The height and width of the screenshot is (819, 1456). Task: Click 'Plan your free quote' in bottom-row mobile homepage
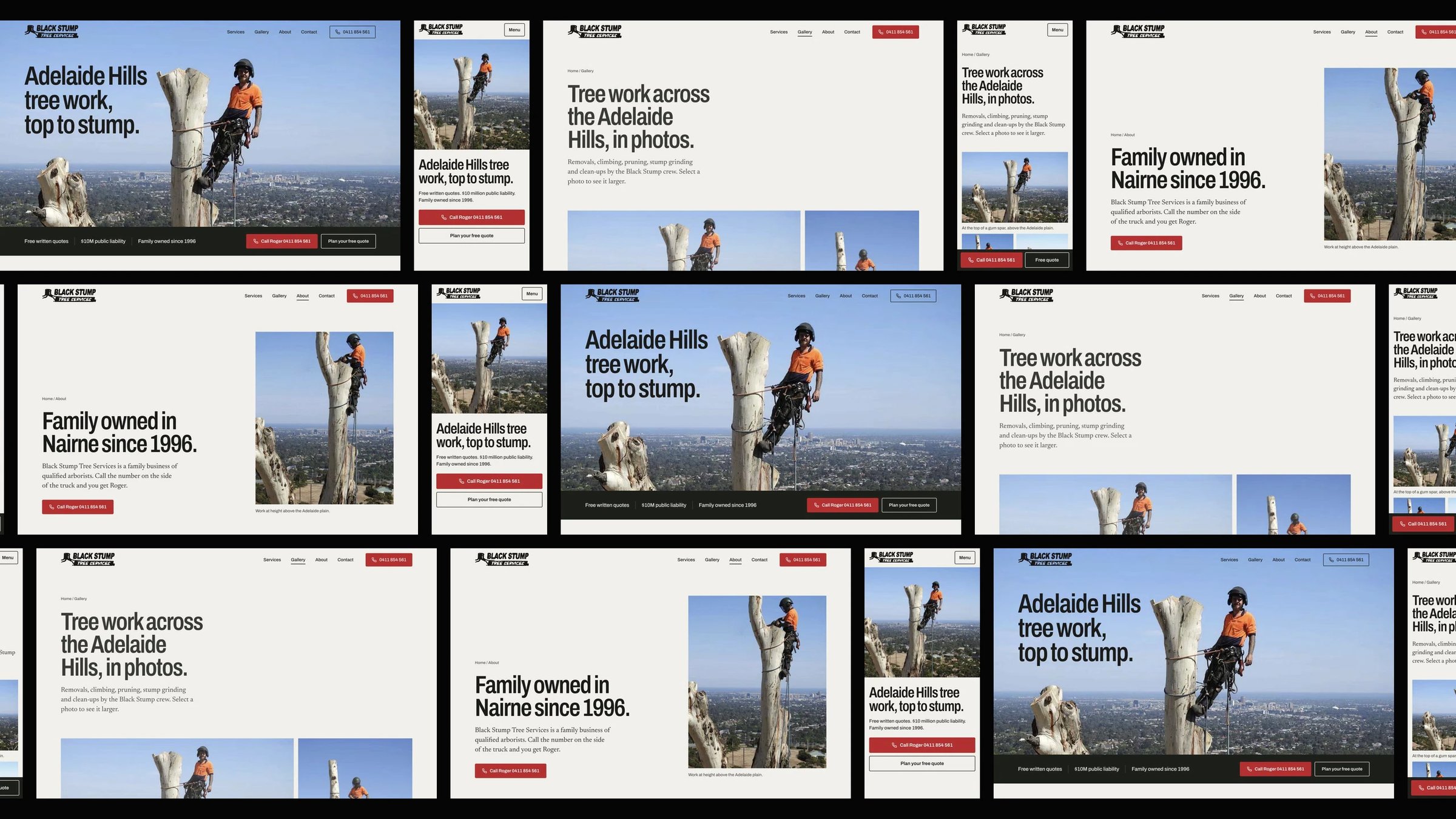pyautogui.click(x=922, y=764)
